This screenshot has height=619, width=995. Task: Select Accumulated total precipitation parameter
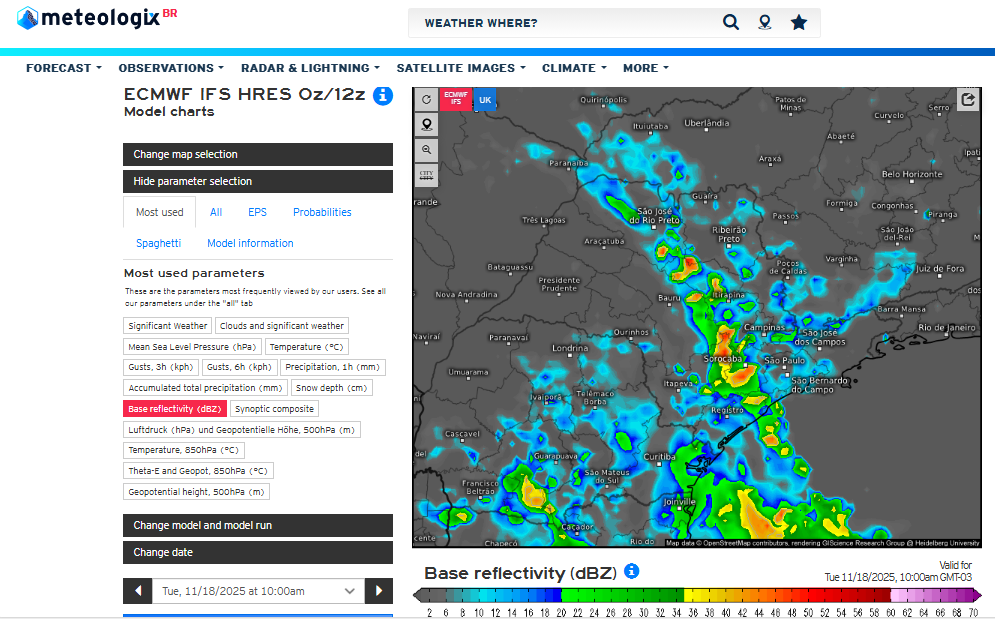pyautogui.click(x=205, y=388)
